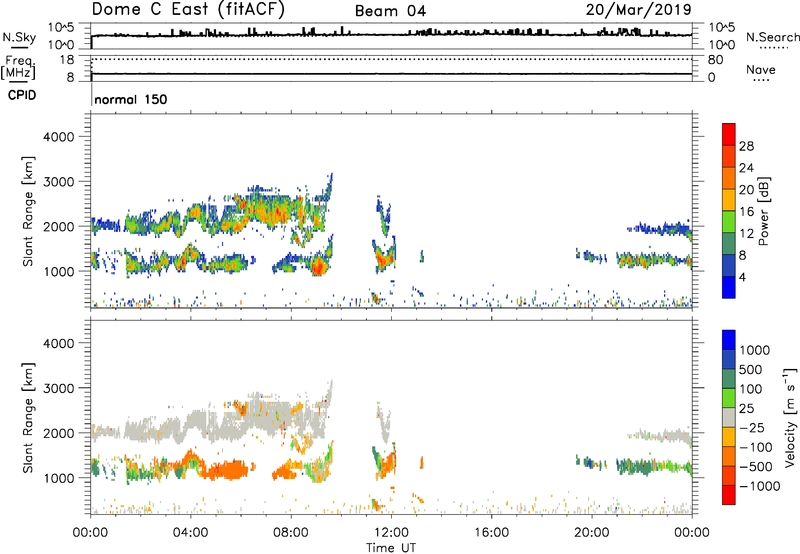800x554 pixels.
Task: Click the '04:00' time axis label
Action: [x=190, y=533]
